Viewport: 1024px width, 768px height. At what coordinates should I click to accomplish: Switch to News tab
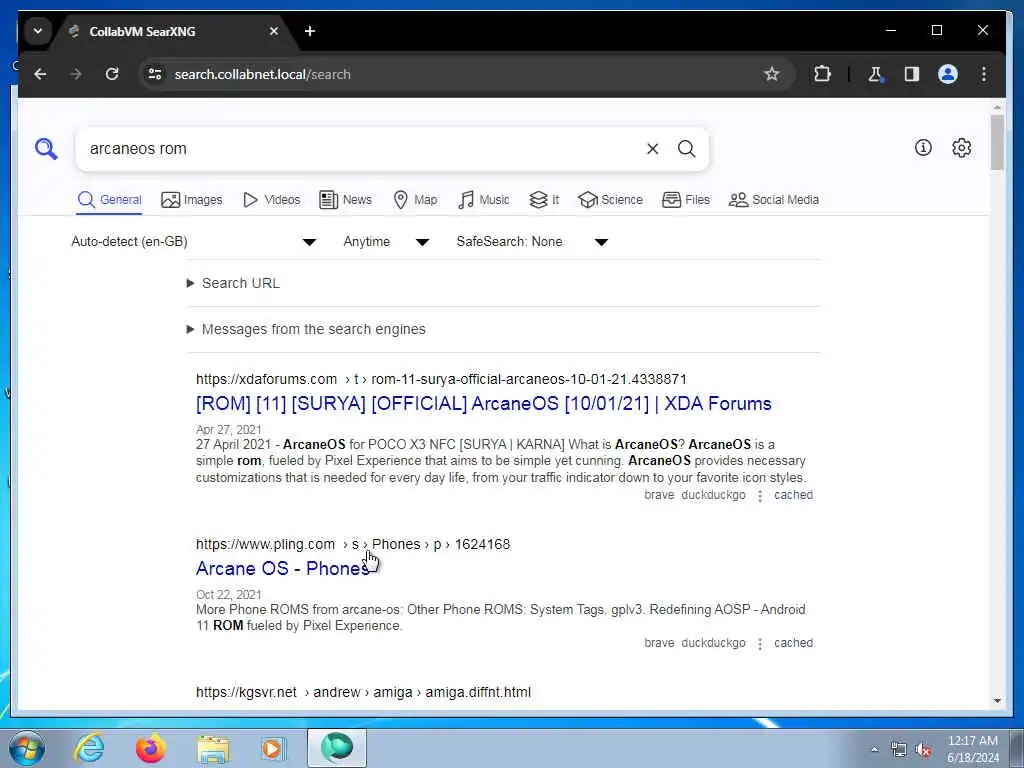click(345, 200)
